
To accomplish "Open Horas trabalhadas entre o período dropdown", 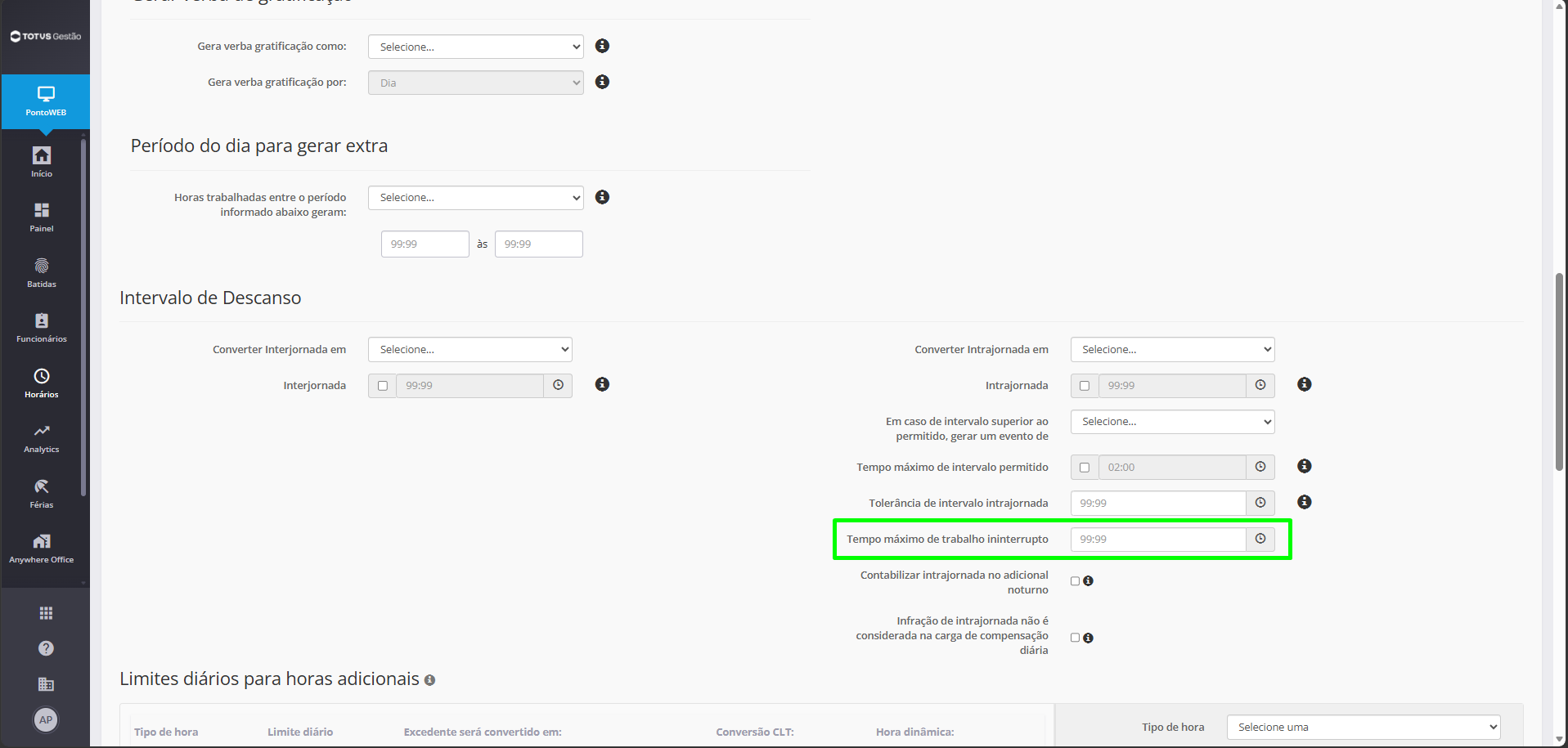I will pyautogui.click(x=476, y=198).
